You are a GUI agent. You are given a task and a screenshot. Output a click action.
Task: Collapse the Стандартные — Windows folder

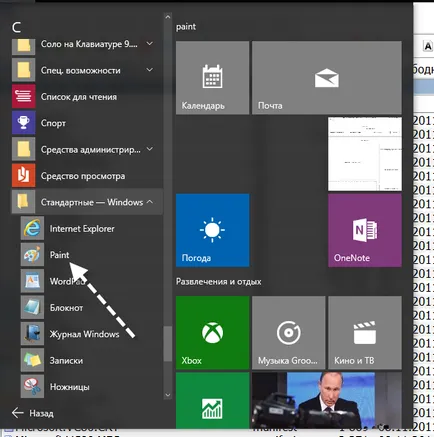(87, 202)
